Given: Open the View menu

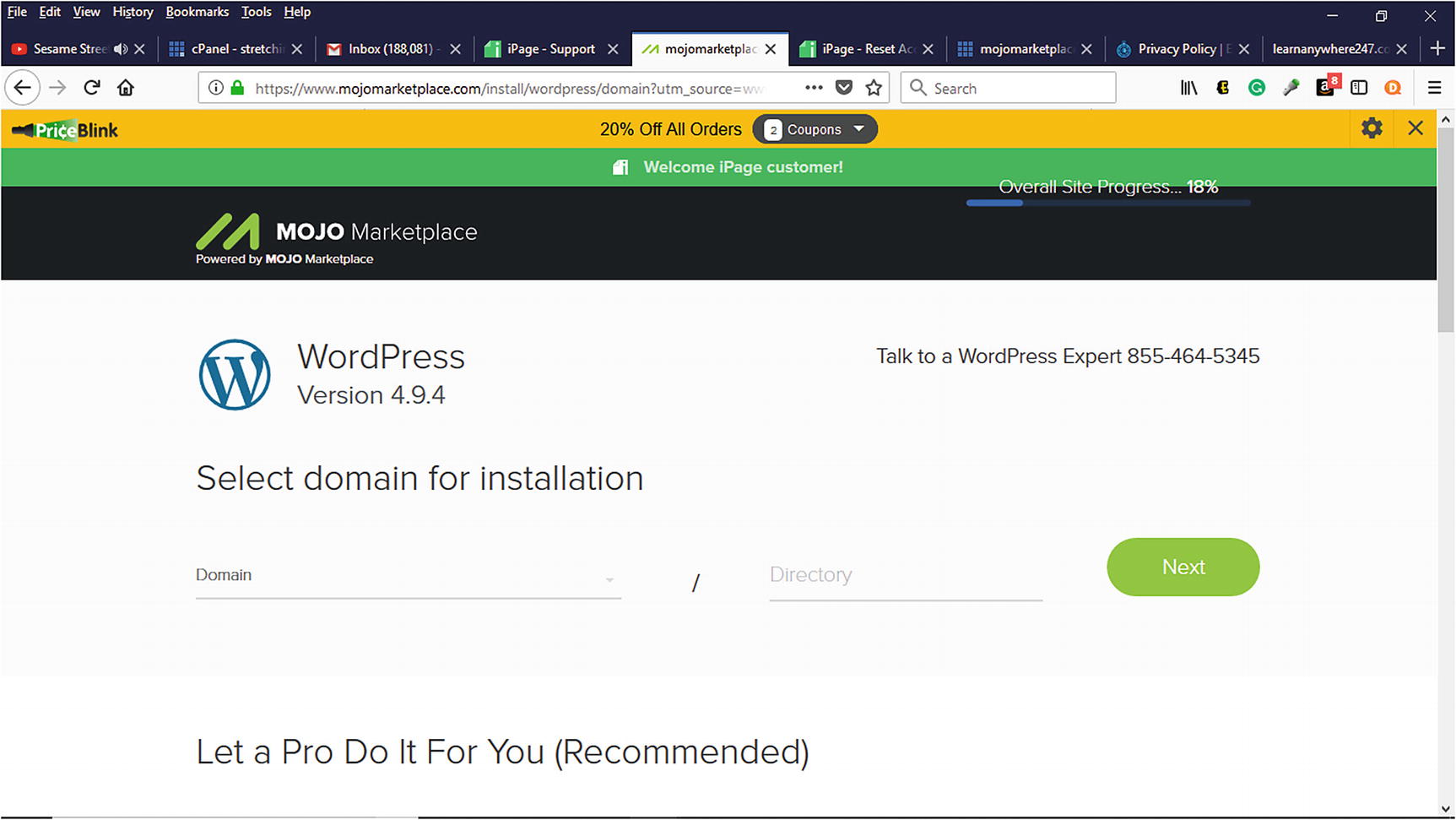Looking at the screenshot, I should 86,12.
